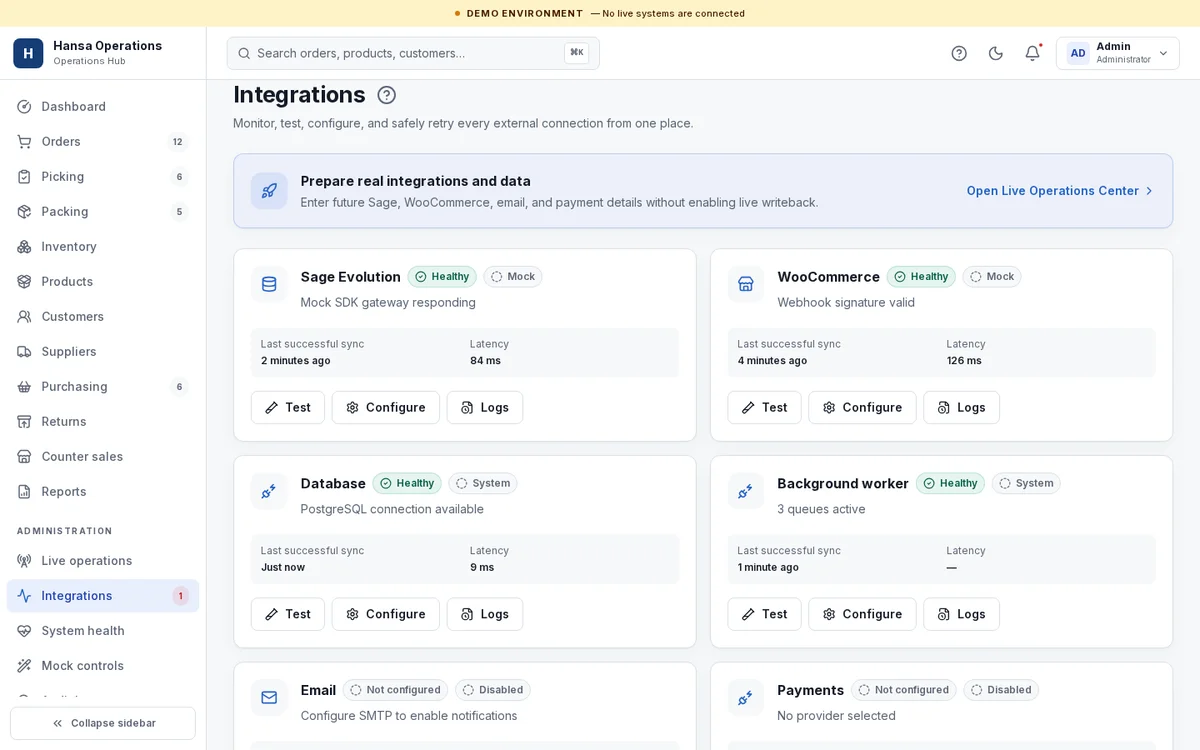This screenshot has width=1200, height=750.
Task: Click the WooCommerce store icon
Action: coord(745,284)
